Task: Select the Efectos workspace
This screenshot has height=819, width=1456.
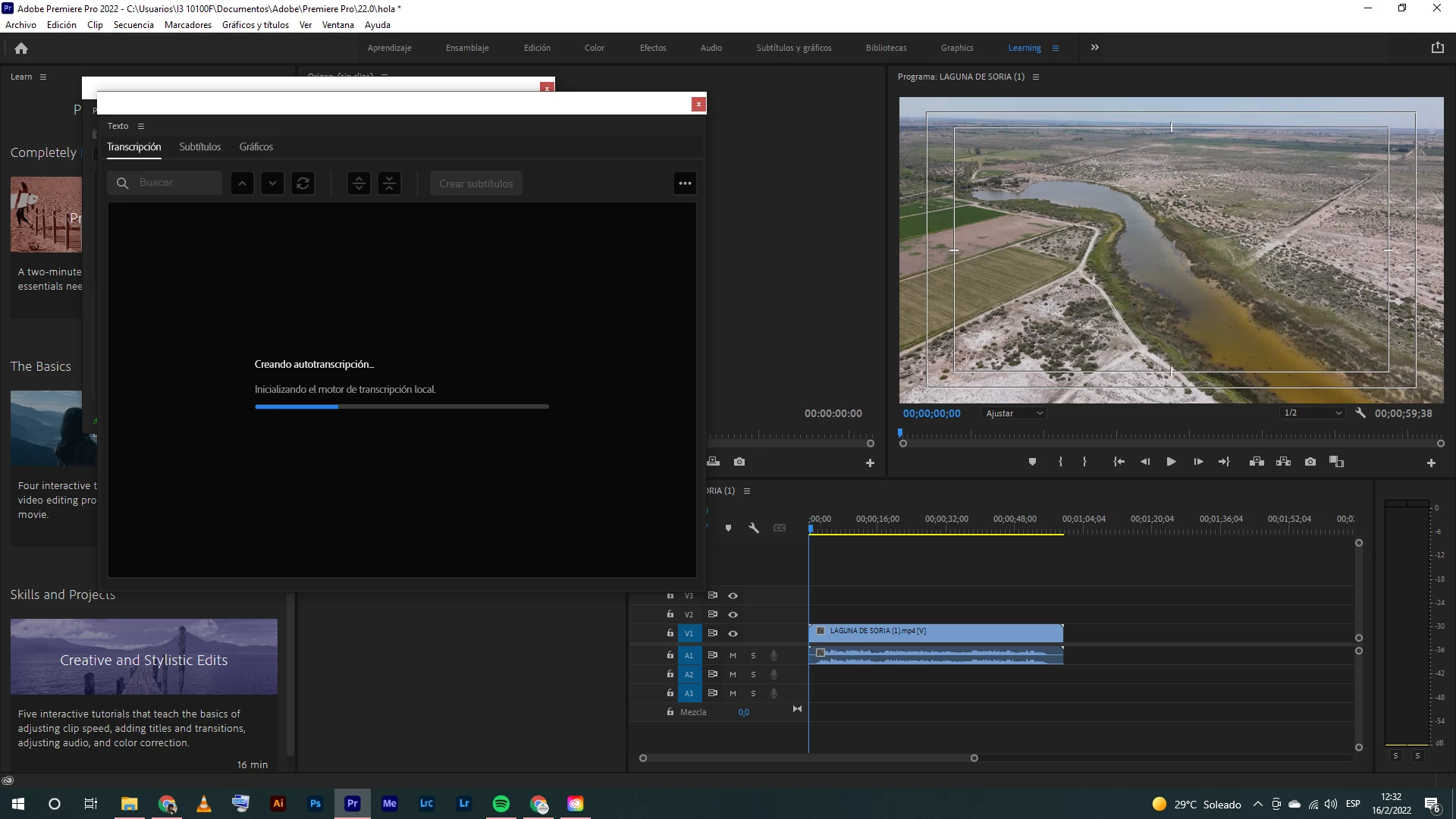Action: point(652,48)
